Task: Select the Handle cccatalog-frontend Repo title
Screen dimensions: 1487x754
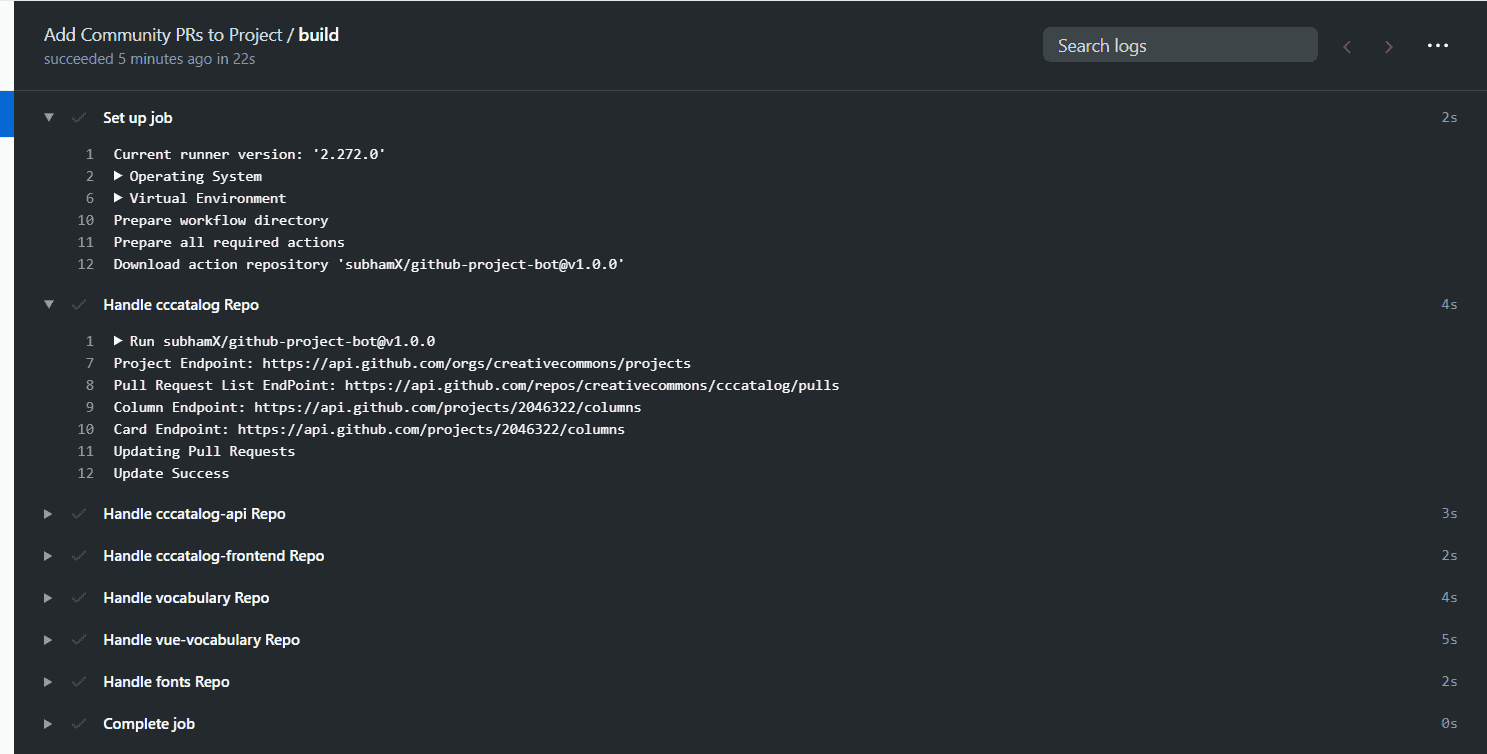Action: click(x=214, y=556)
